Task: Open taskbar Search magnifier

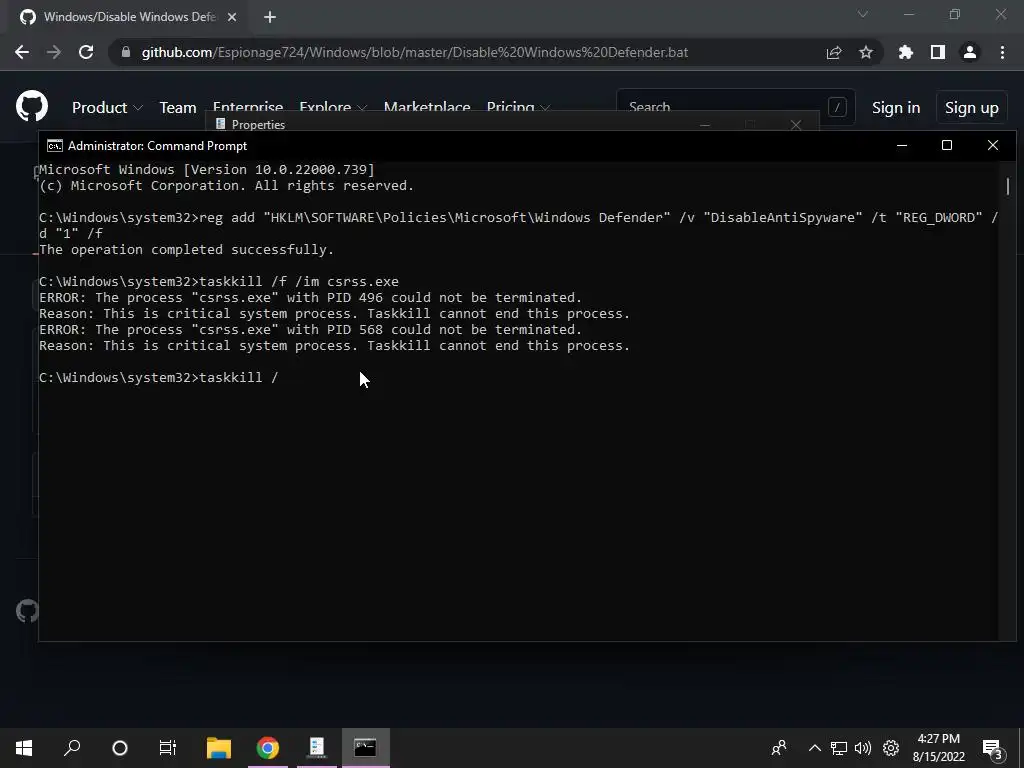Action: [x=72, y=748]
